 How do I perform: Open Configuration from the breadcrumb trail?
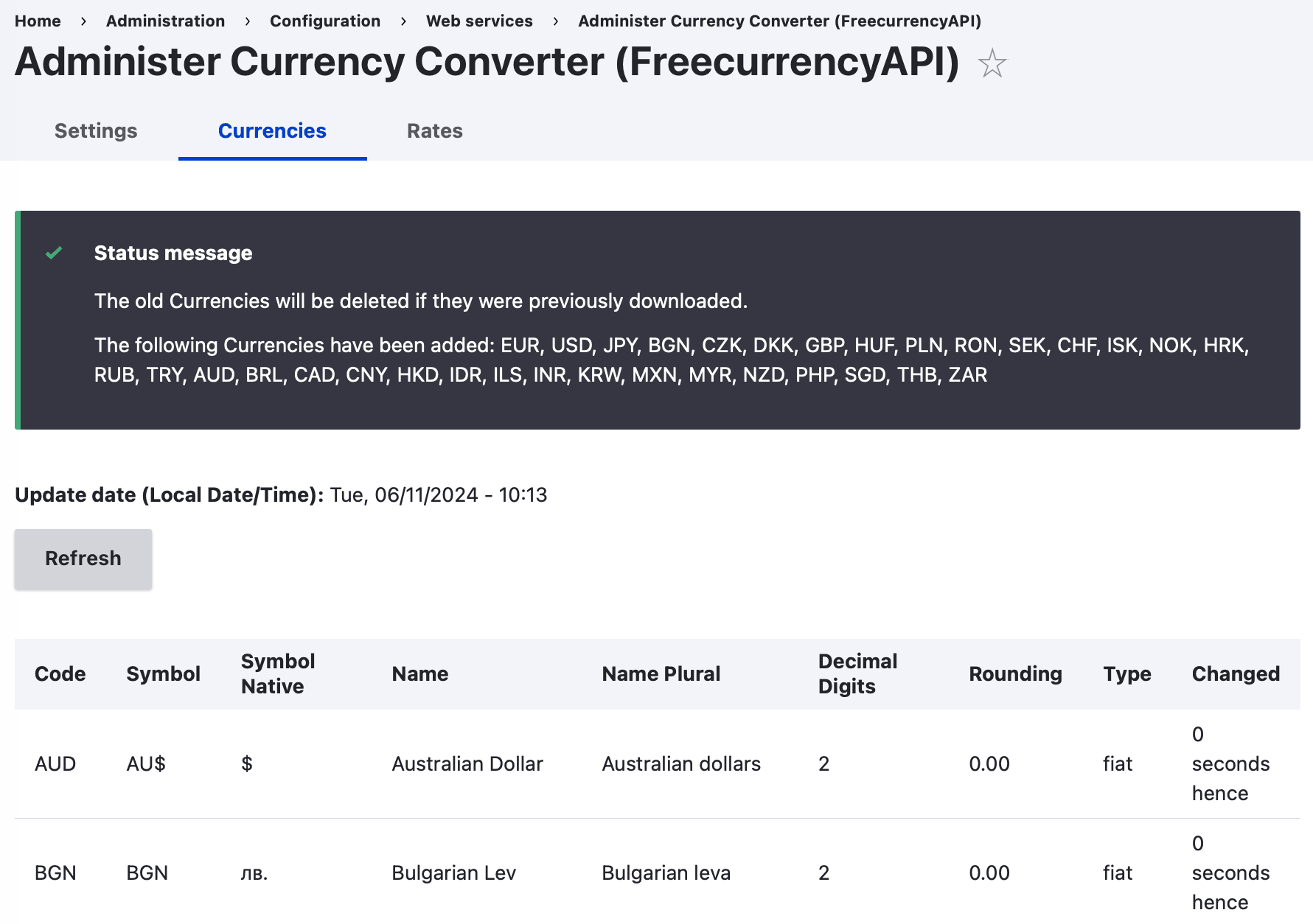[x=325, y=21]
